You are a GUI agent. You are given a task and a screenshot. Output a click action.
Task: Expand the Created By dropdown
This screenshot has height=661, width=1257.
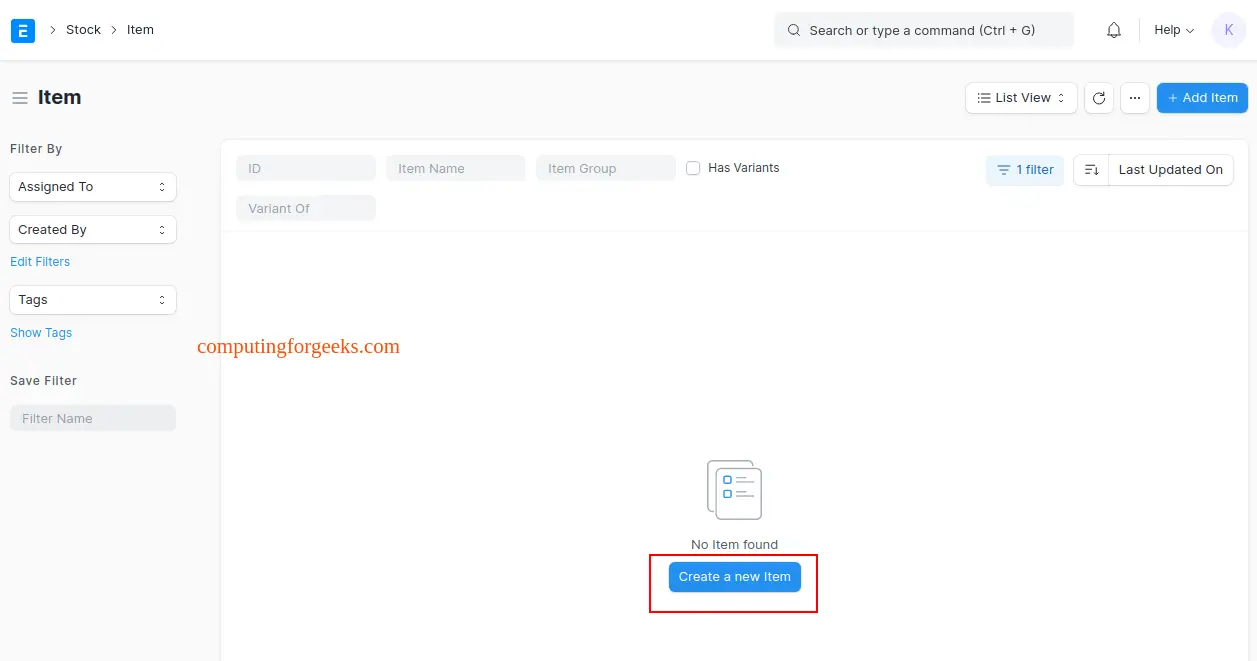pos(92,229)
